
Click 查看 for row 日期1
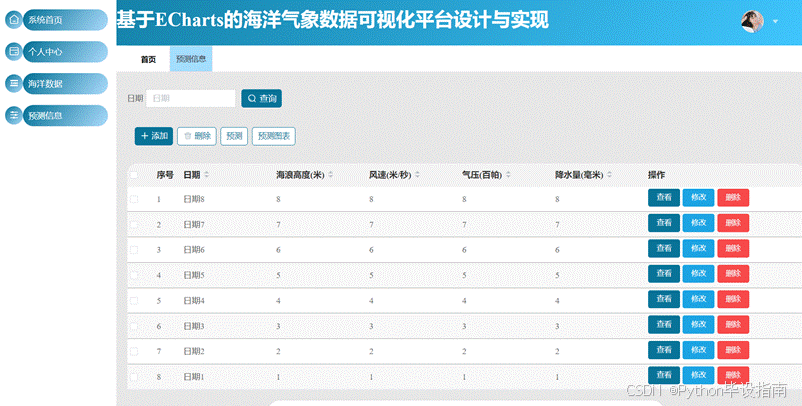[x=664, y=375]
